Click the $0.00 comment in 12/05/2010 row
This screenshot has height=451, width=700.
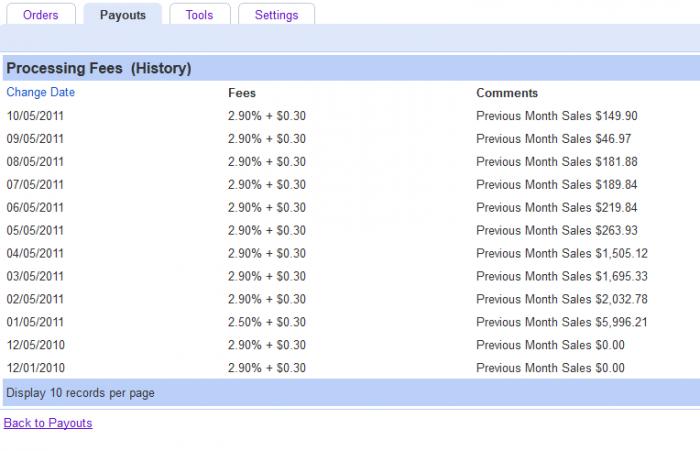click(550, 345)
